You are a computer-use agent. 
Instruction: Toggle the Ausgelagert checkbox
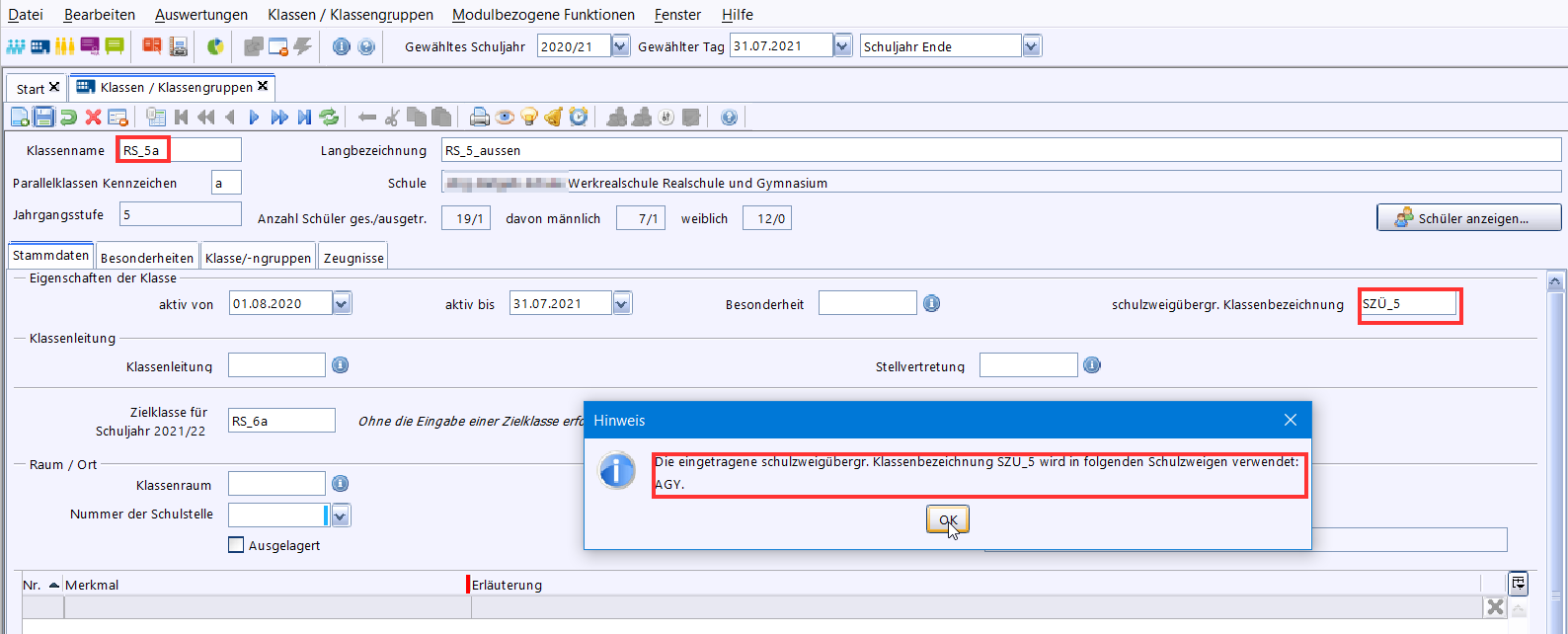point(236,545)
